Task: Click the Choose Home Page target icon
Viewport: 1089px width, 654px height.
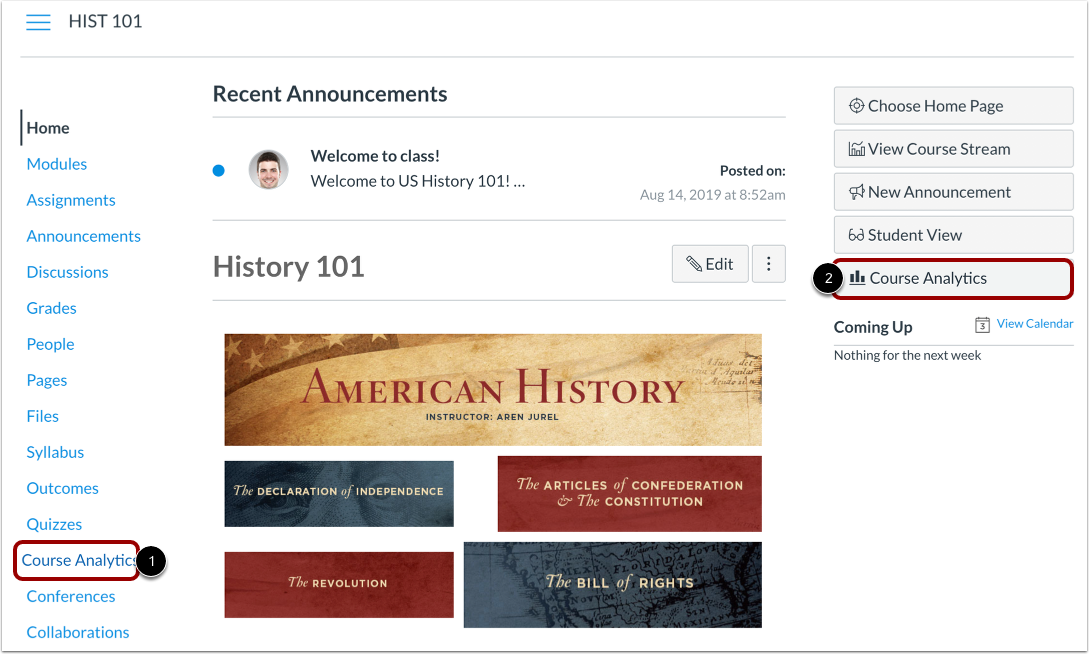Action: click(856, 106)
